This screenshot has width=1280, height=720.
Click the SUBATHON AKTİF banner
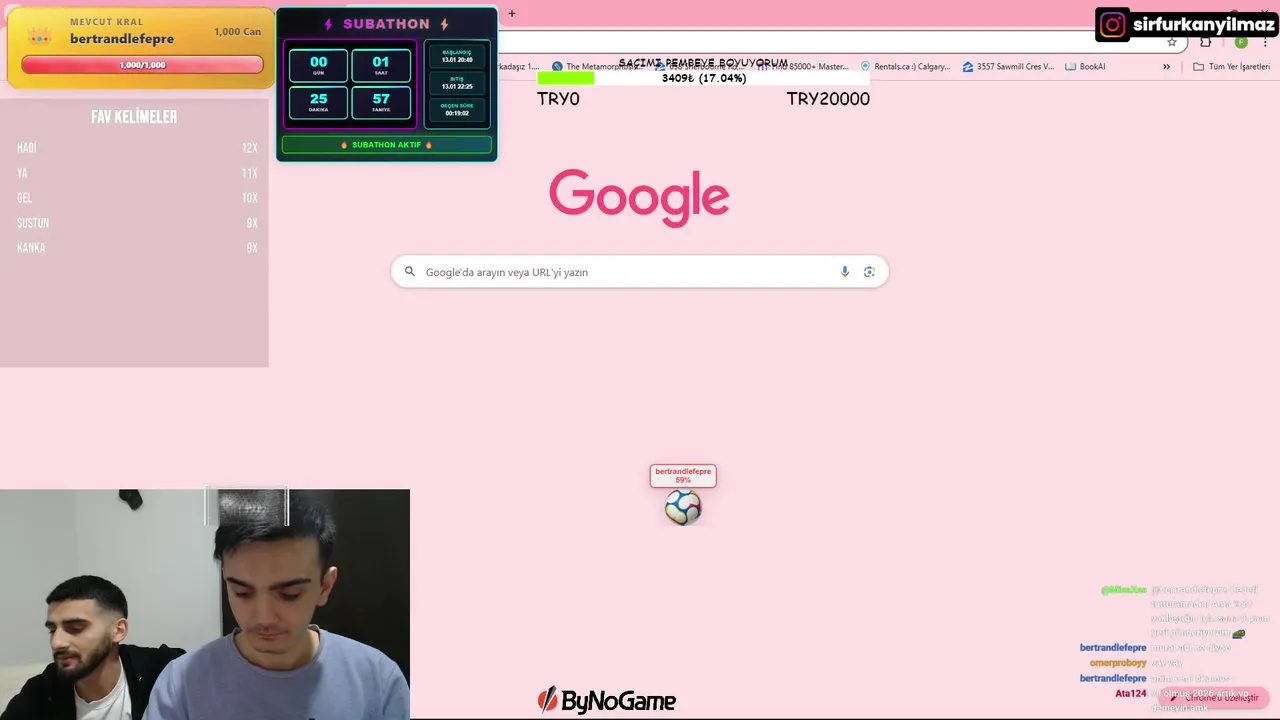coord(386,145)
